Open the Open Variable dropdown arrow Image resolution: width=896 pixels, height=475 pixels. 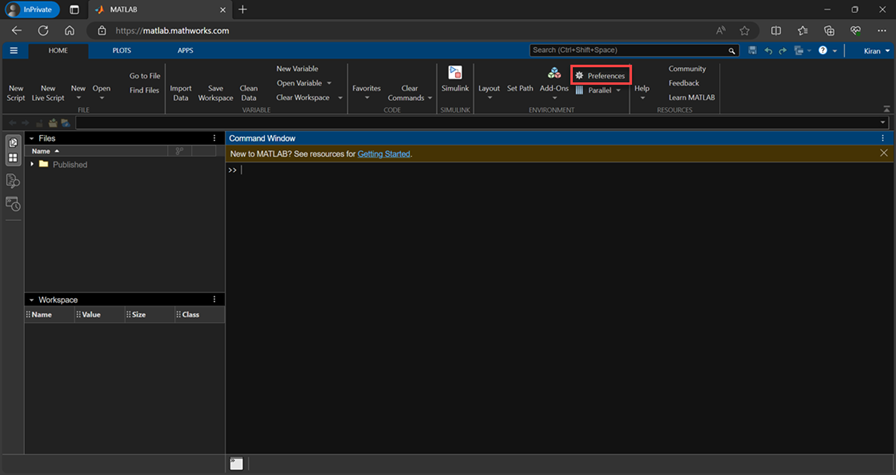[329, 83]
